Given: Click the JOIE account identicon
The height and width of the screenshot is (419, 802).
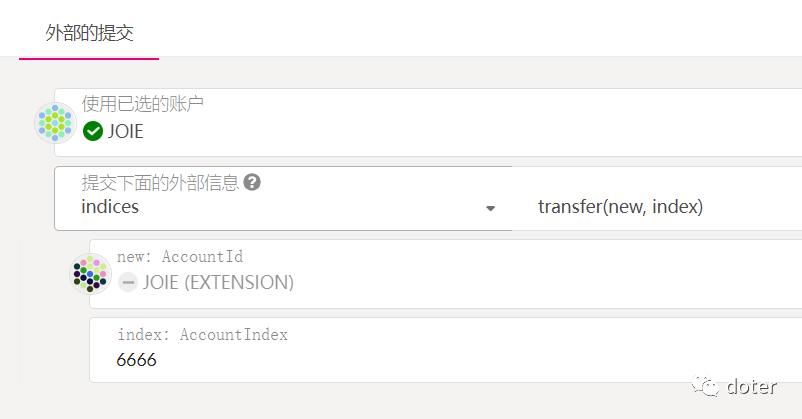Looking at the screenshot, I should point(56,123).
